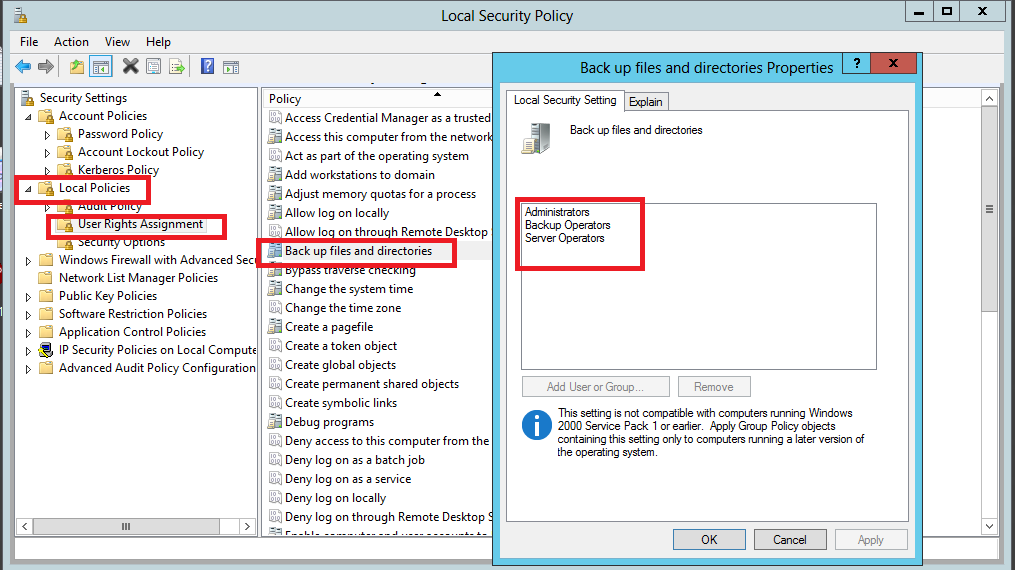Screen dimensions: 1015x570
Task: Click the Local Security Policy title bar icon
Action: (21, 15)
